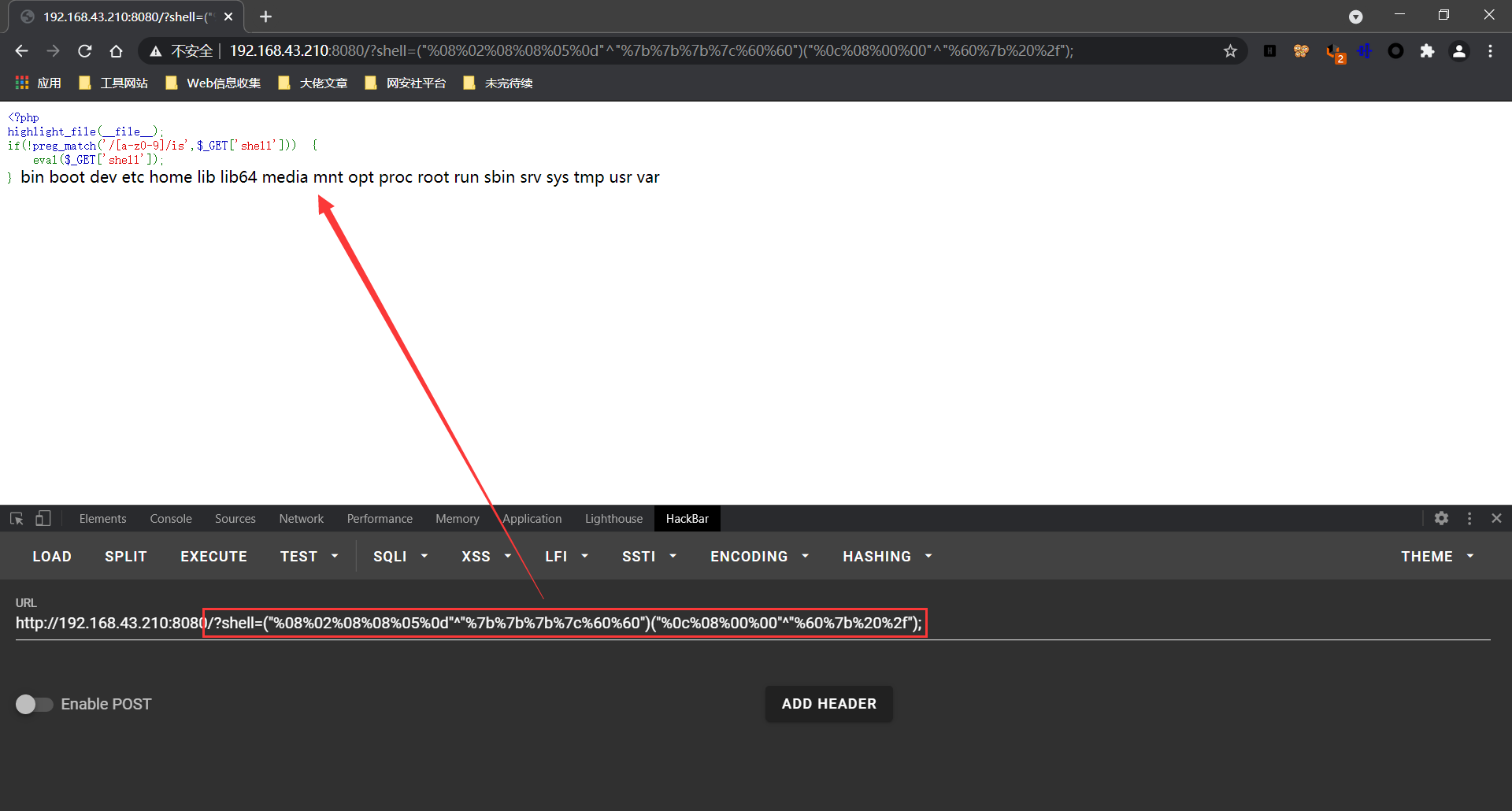Open the browser home page icon
The height and width of the screenshot is (811, 1512).
click(x=117, y=51)
